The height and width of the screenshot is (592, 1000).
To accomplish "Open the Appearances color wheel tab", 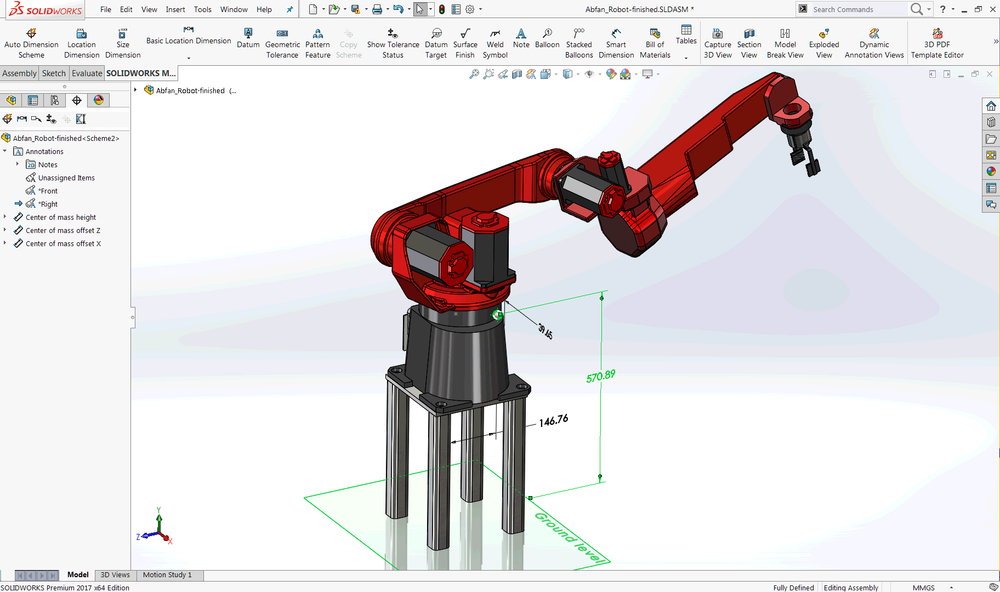I will [x=98, y=100].
